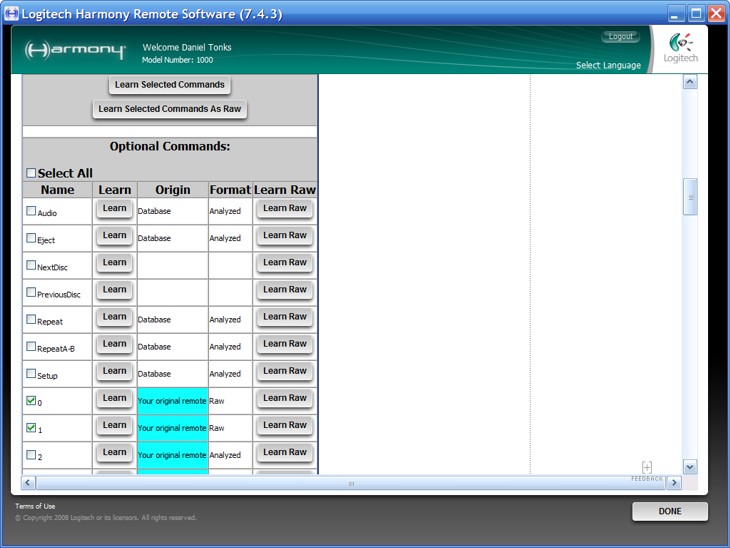Open Select Language link
Viewport: 730px width, 548px height.
(608, 65)
